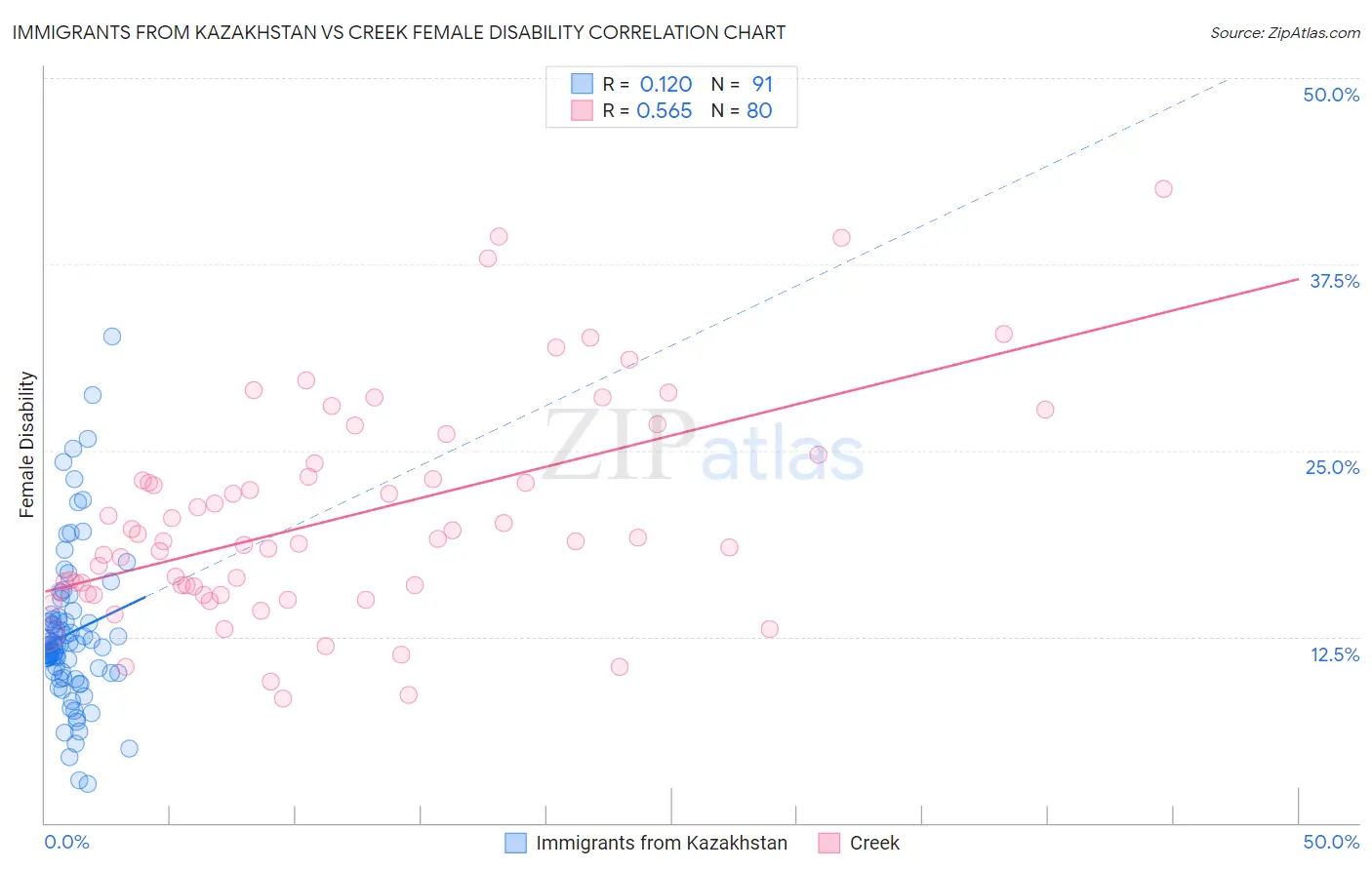Click the R = 0.565 correlation value
This screenshot has width=1372, height=870.
(647, 110)
